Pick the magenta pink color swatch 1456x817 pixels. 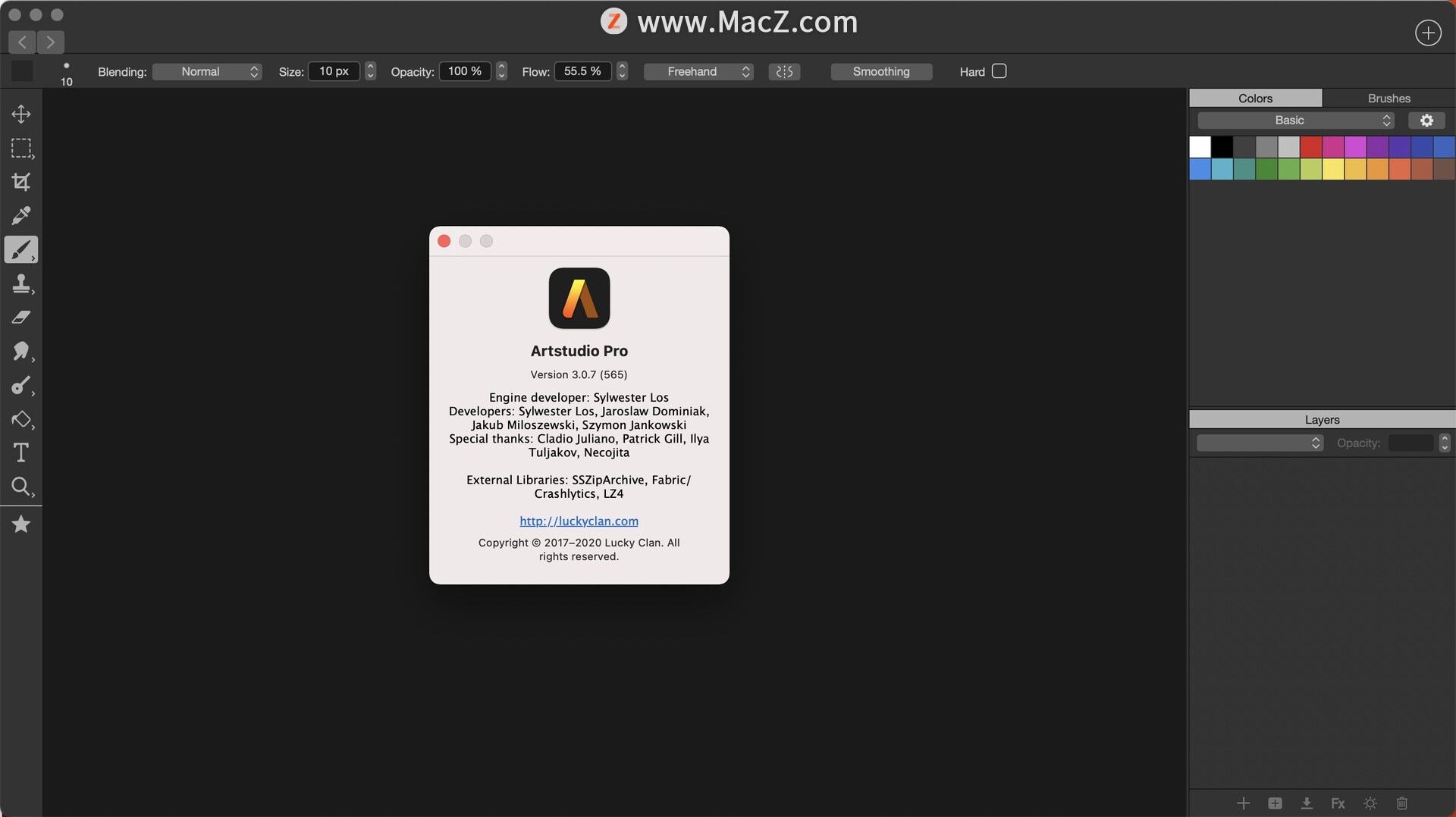[x=1333, y=146]
